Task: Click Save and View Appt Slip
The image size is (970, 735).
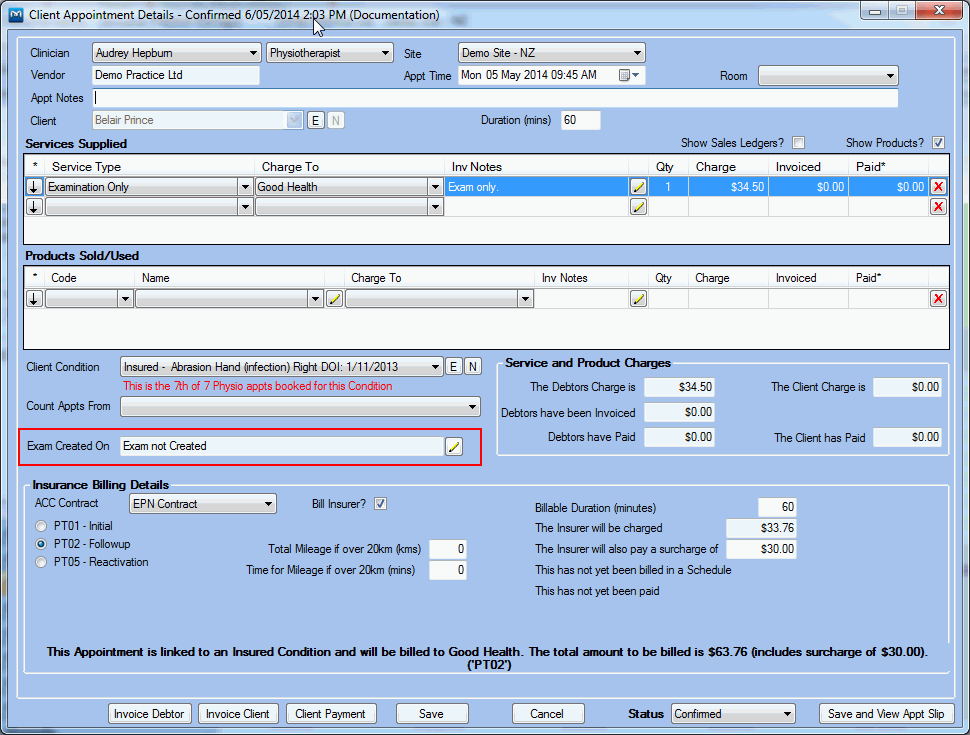Action: click(x=886, y=714)
